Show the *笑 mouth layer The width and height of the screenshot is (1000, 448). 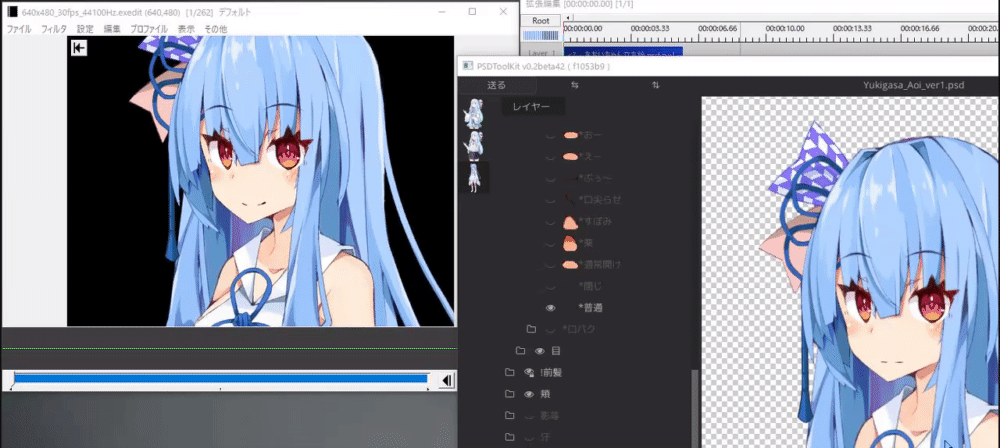coord(550,243)
